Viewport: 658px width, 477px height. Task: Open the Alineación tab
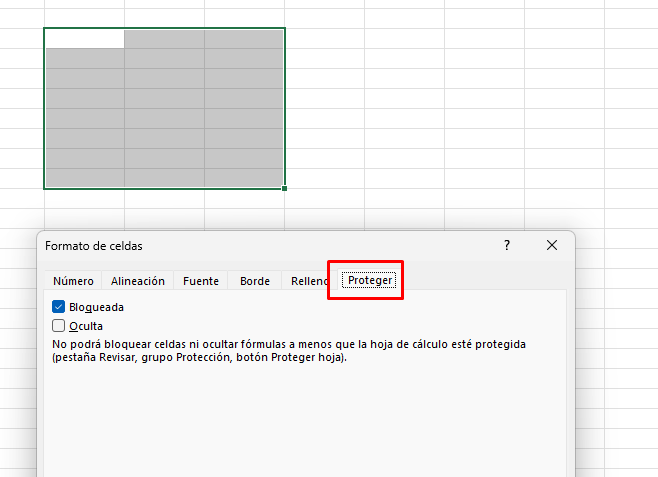click(x=138, y=281)
